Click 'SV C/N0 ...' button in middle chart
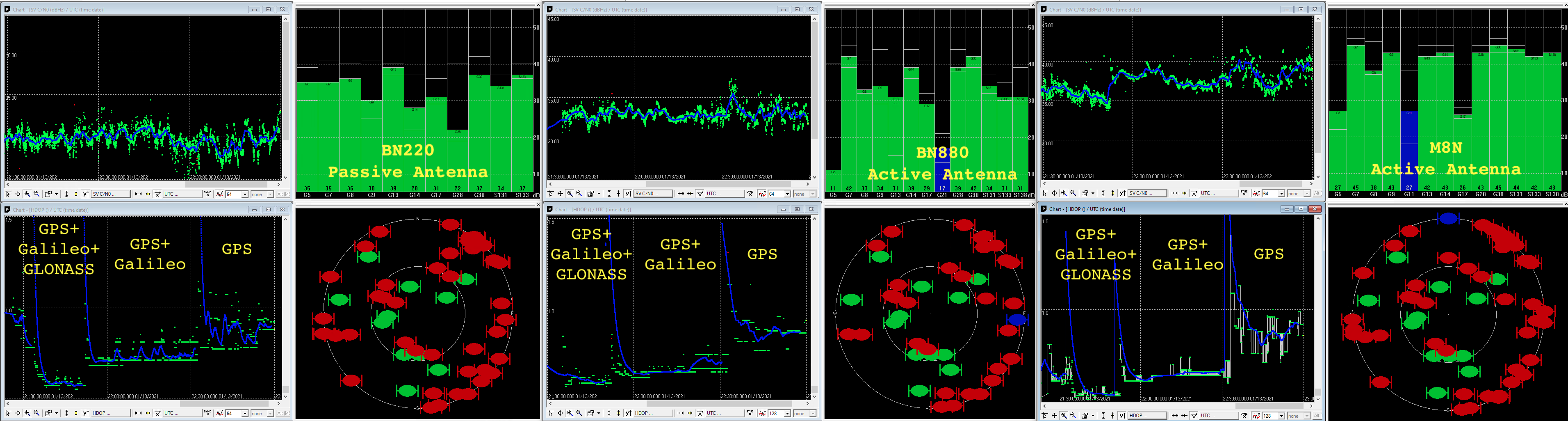The image size is (1568, 421). click(x=654, y=194)
